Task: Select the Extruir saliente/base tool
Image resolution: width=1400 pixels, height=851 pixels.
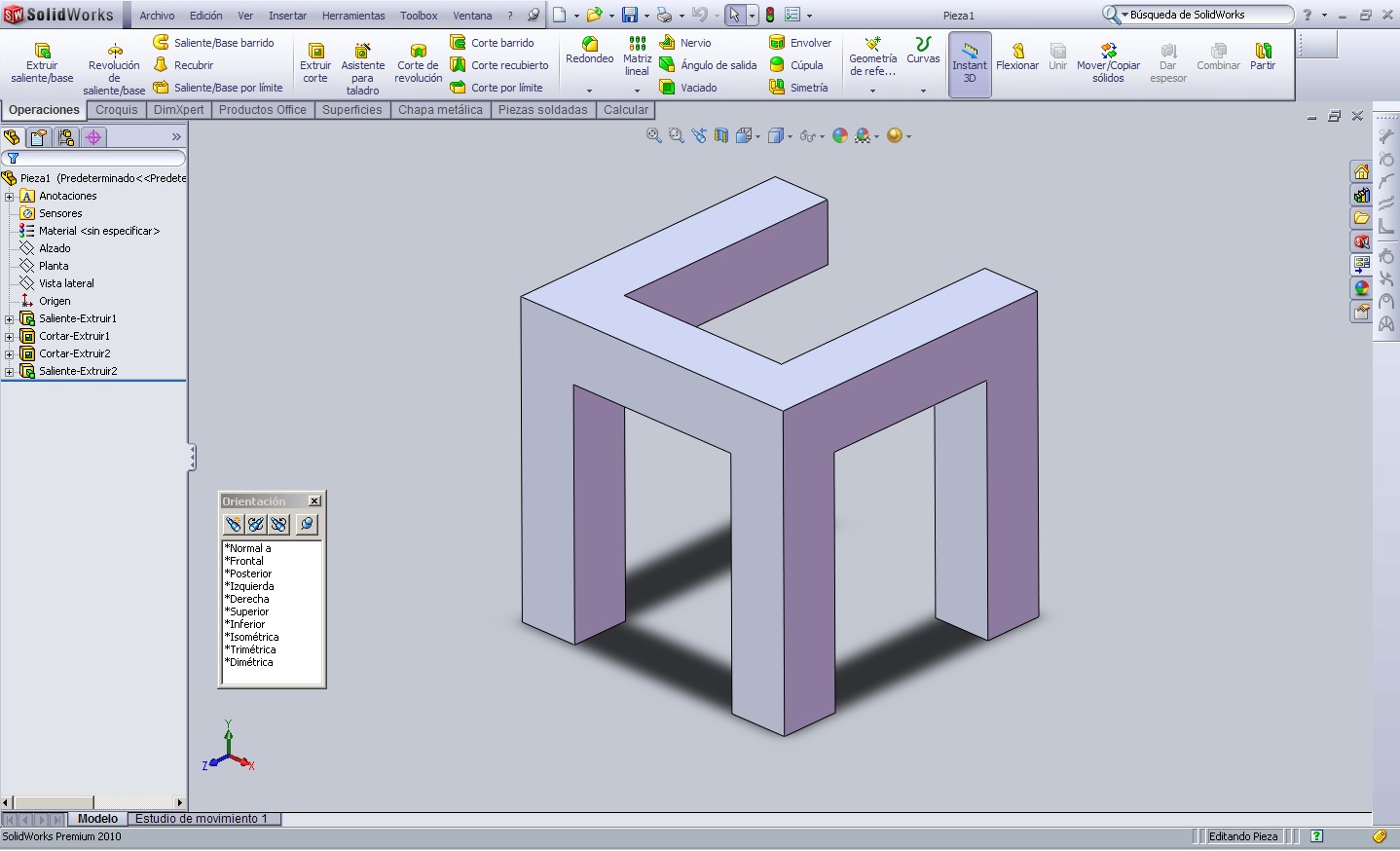Action: point(42,62)
